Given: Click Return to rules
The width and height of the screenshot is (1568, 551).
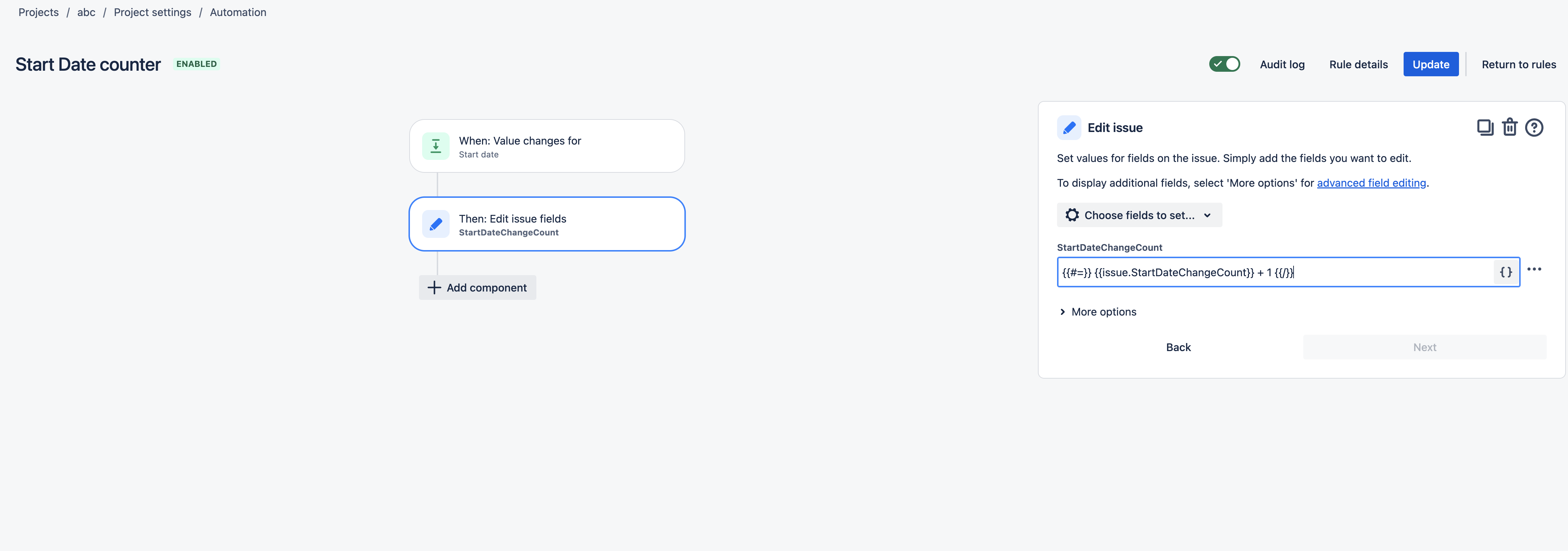Looking at the screenshot, I should pos(1518,64).
